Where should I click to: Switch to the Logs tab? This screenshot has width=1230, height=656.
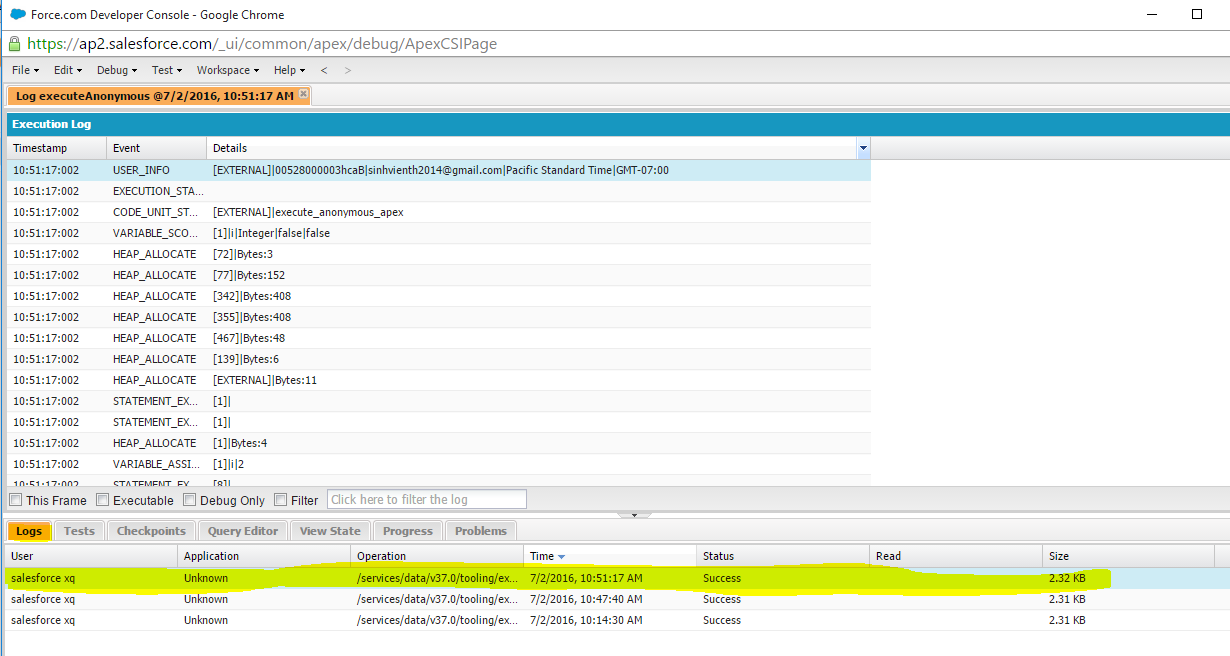coord(29,531)
